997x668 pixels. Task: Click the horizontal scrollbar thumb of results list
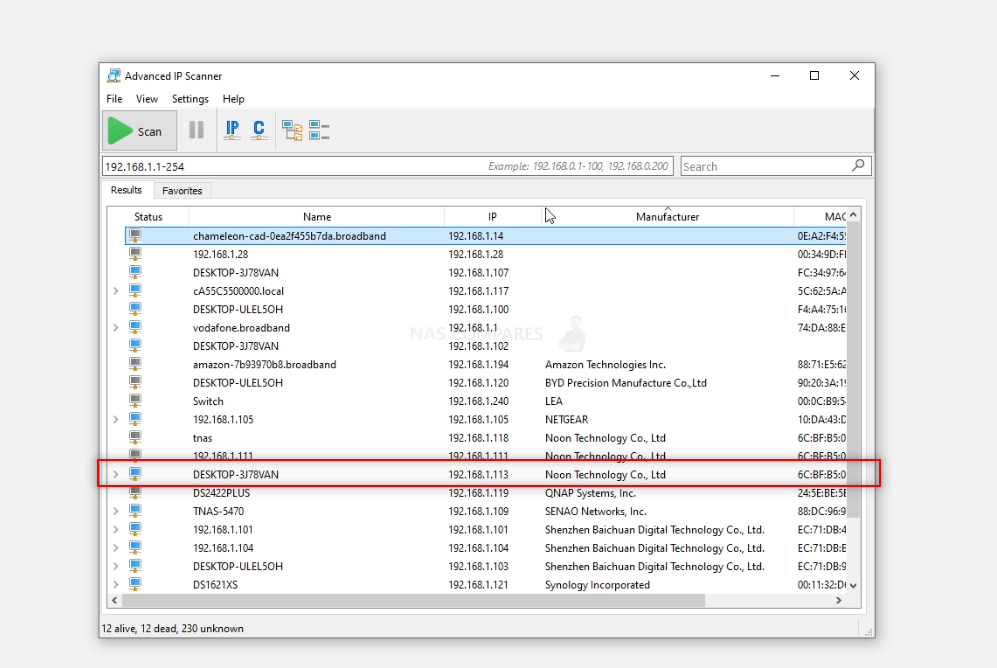[x=413, y=600]
